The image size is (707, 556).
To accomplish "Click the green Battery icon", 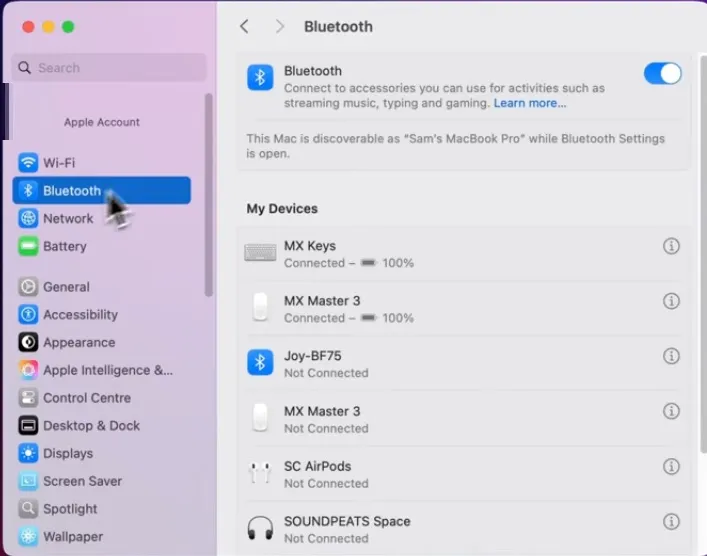I will click(28, 246).
